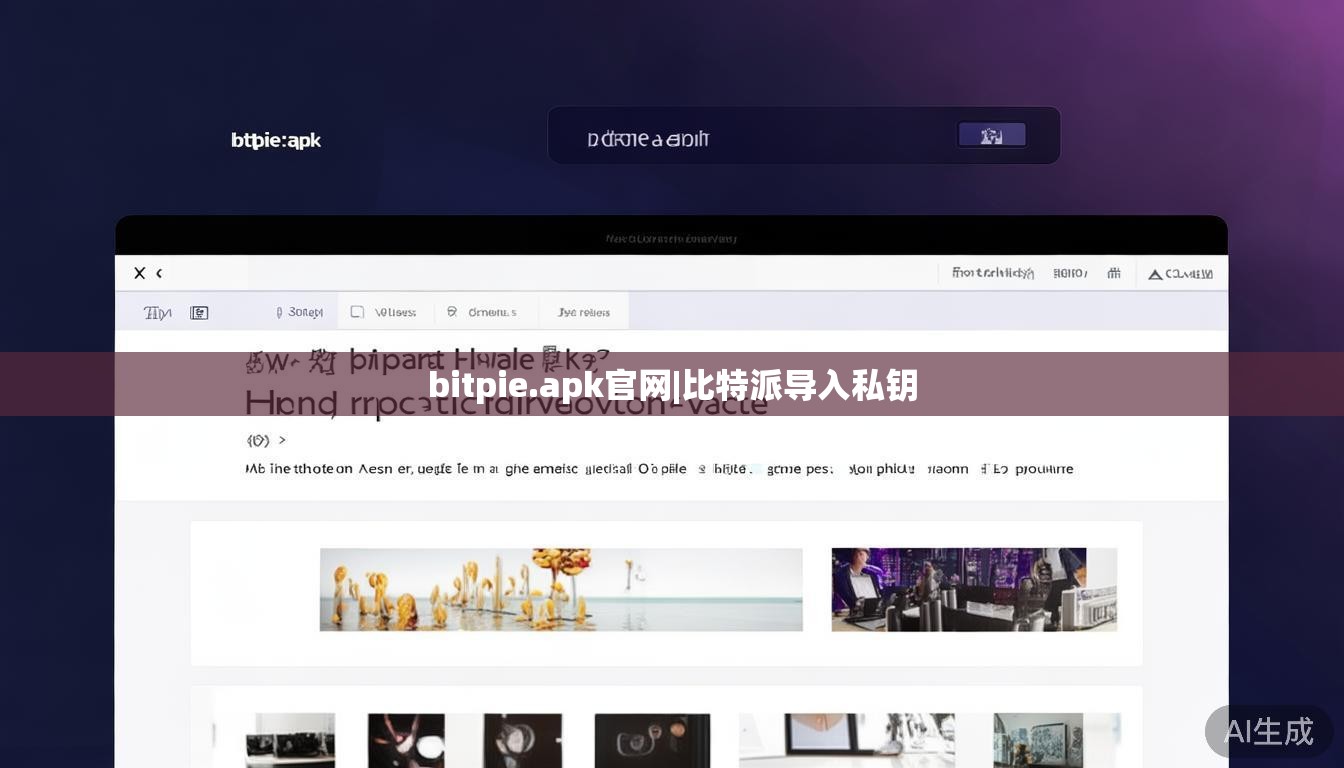The width and height of the screenshot is (1344, 768).
Task: Open the golden sculptures banner image
Action: tap(561, 589)
